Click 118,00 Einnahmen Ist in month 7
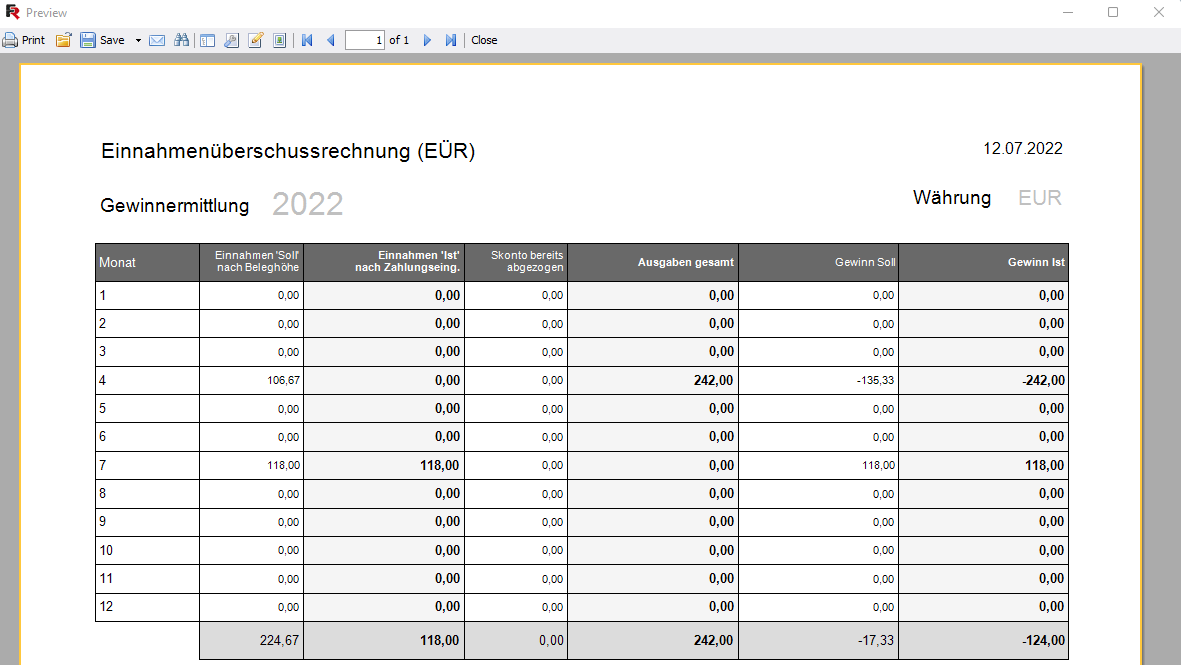The height and width of the screenshot is (665, 1181). pos(439,465)
